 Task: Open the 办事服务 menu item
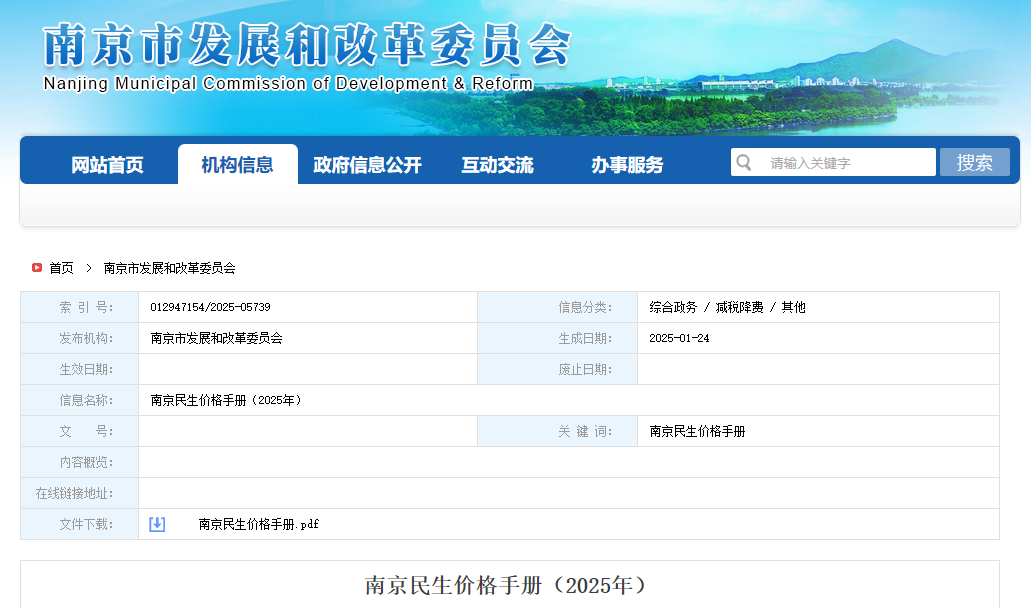(627, 164)
